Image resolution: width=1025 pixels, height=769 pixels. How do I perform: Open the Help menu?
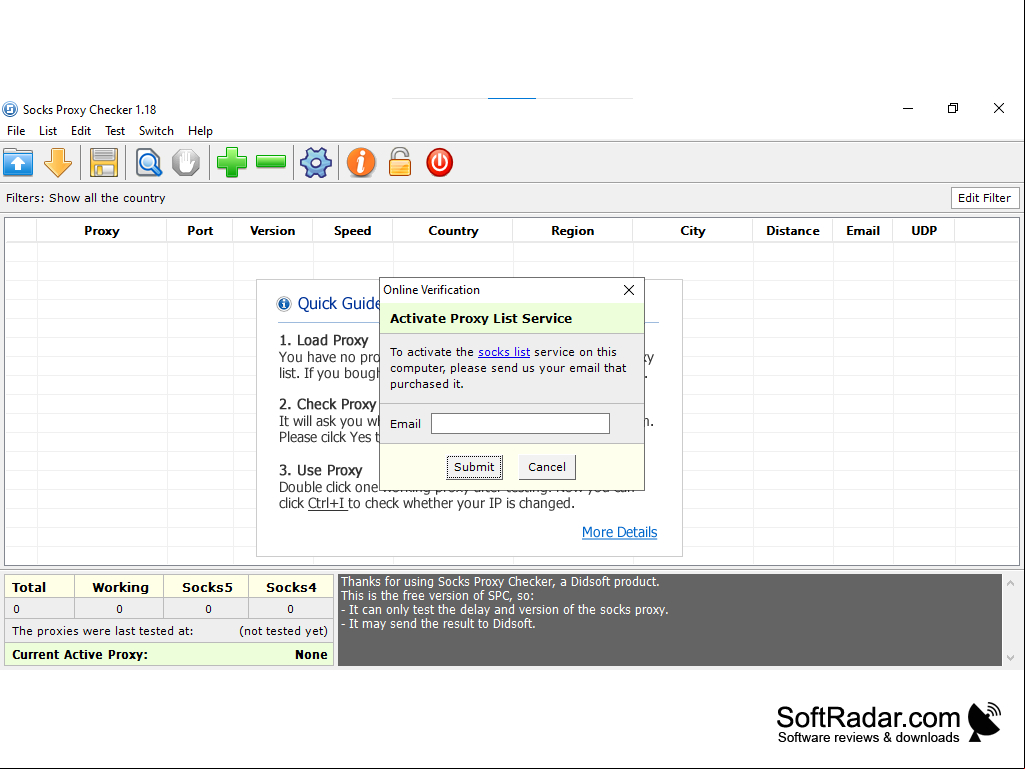200,131
